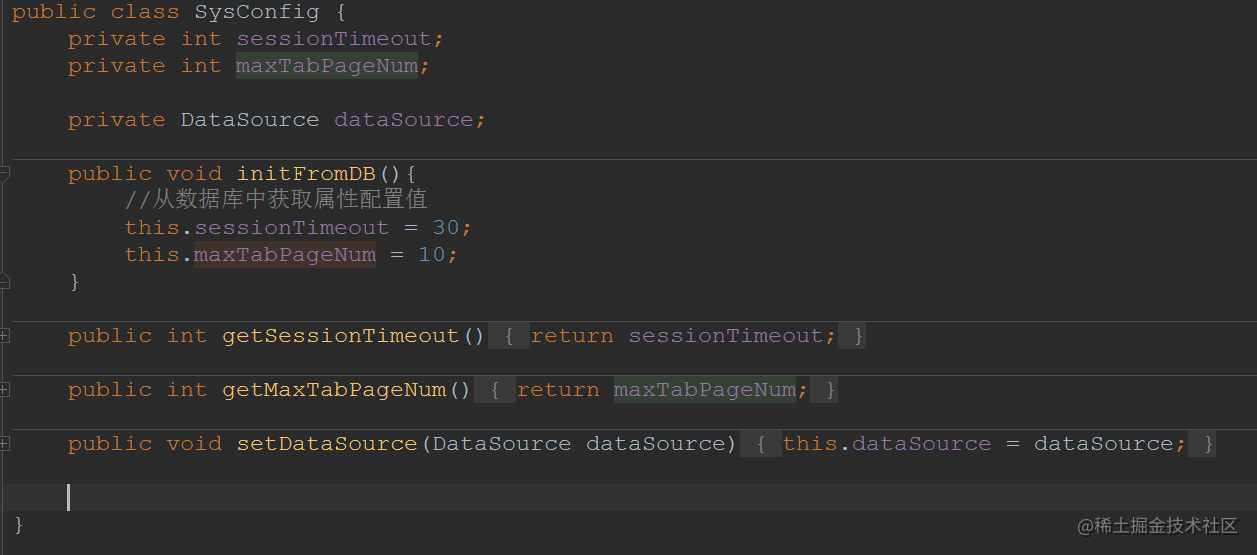Click fold end marker at initFromDB closing brace

point(4,281)
